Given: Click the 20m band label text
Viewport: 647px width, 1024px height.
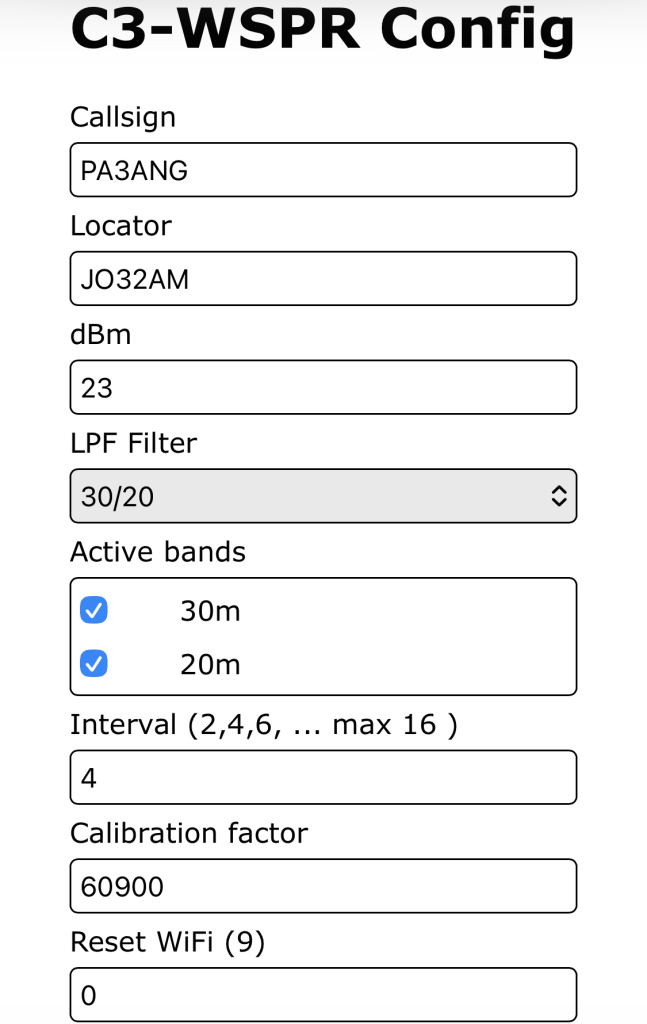Looking at the screenshot, I should 210,665.
